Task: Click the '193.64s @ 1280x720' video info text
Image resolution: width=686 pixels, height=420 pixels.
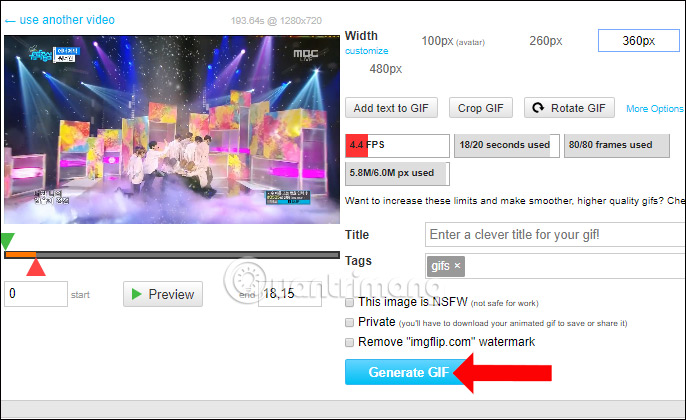Action: tap(276, 21)
